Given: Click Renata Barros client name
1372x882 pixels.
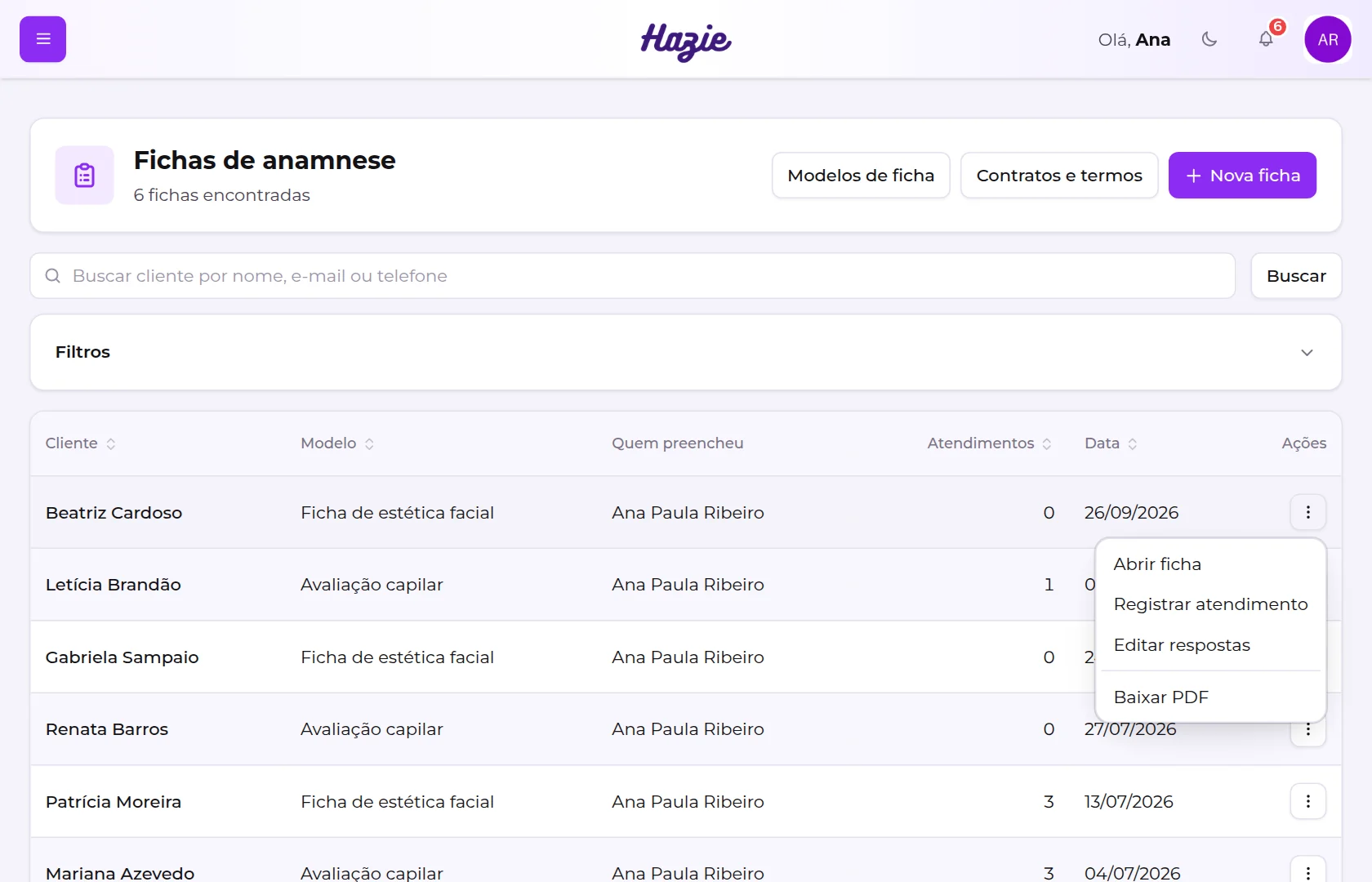Looking at the screenshot, I should coord(107,729).
